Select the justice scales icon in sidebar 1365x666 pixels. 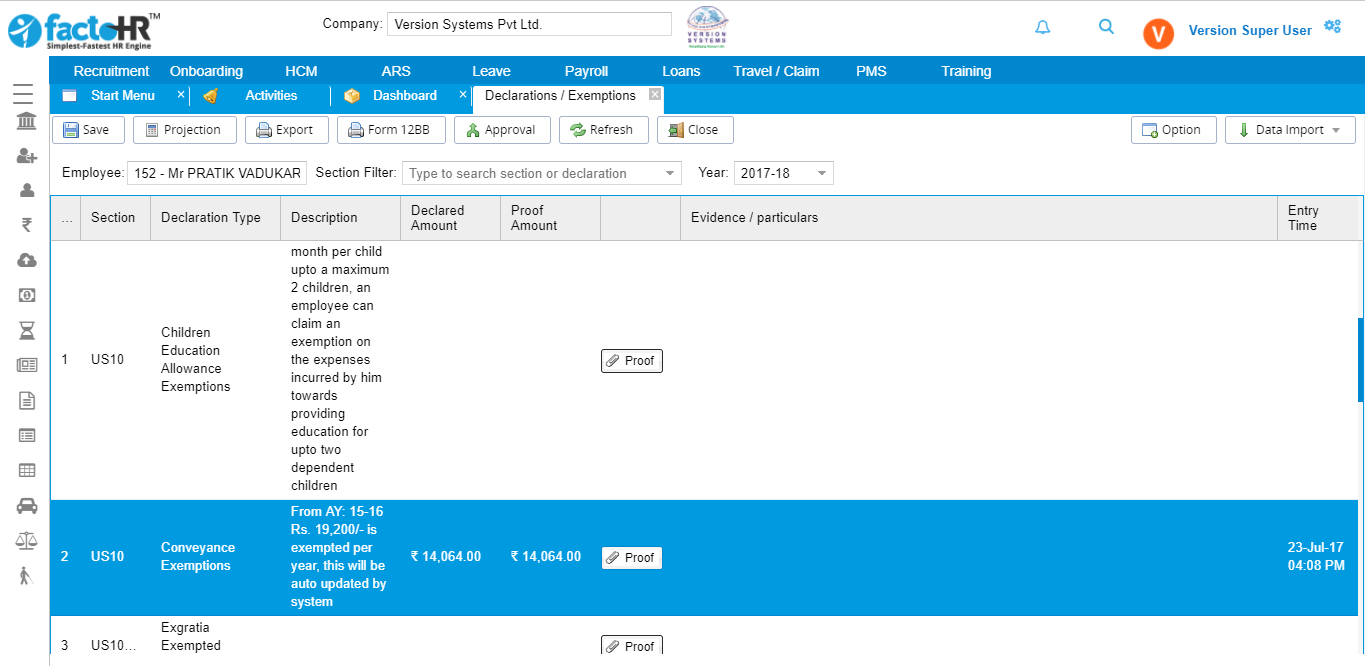coord(26,540)
